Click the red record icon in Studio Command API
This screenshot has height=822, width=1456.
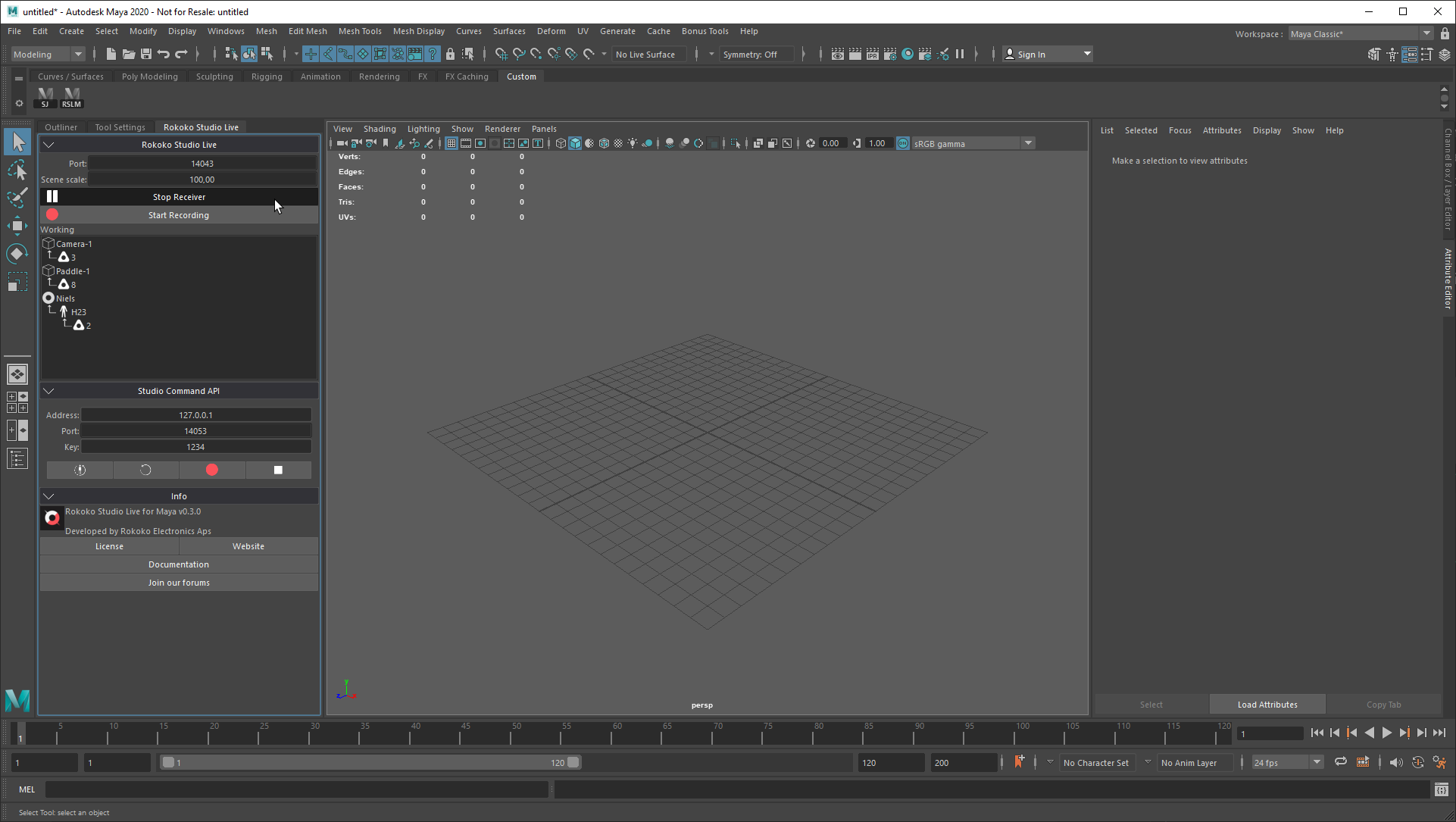coord(212,470)
